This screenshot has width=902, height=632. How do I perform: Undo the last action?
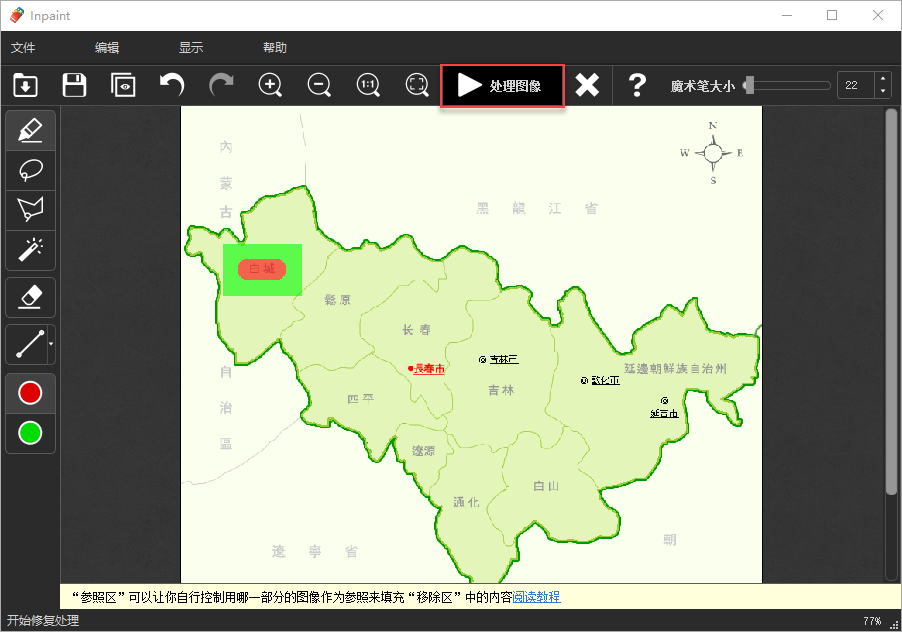(x=172, y=85)
